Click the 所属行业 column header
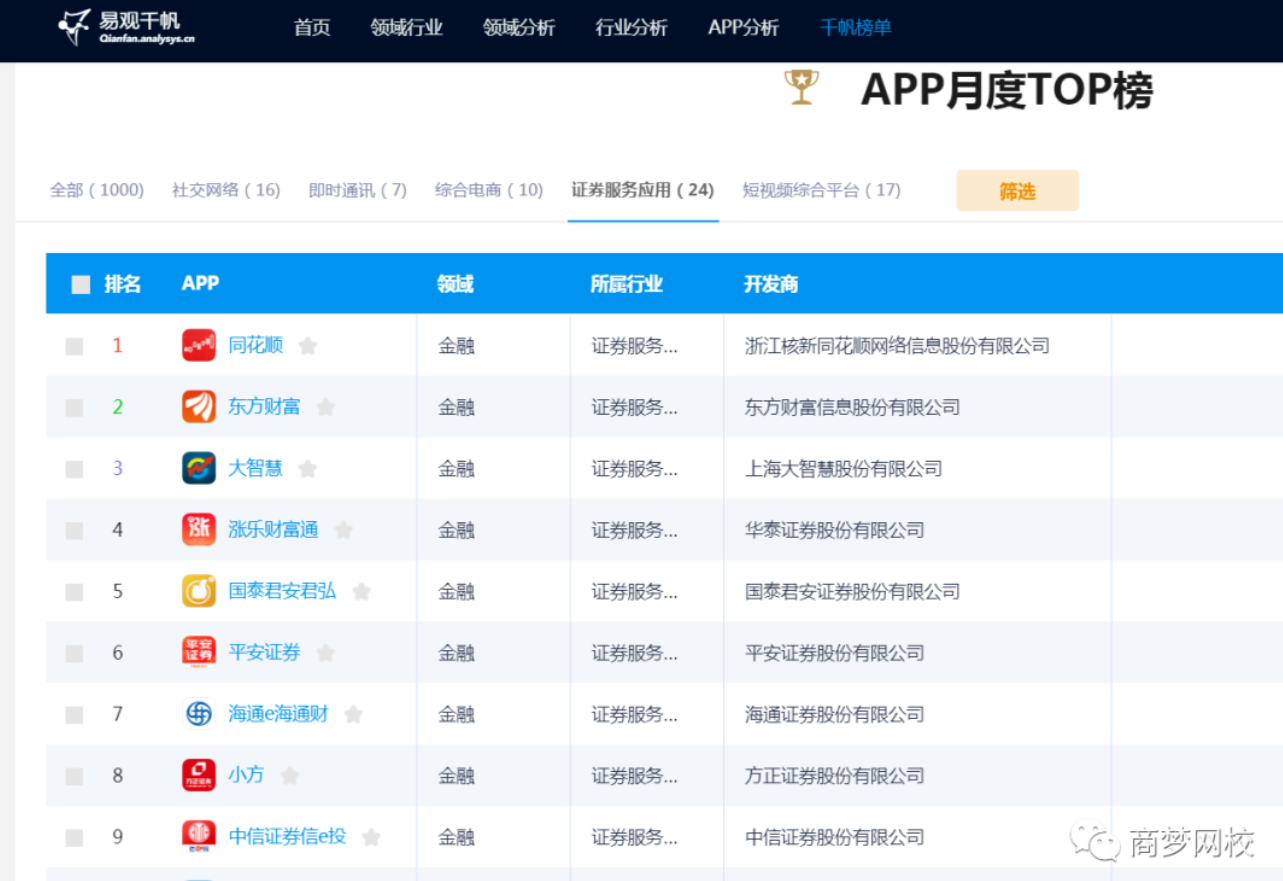The image size is (1283, 881). click(627, 284)
